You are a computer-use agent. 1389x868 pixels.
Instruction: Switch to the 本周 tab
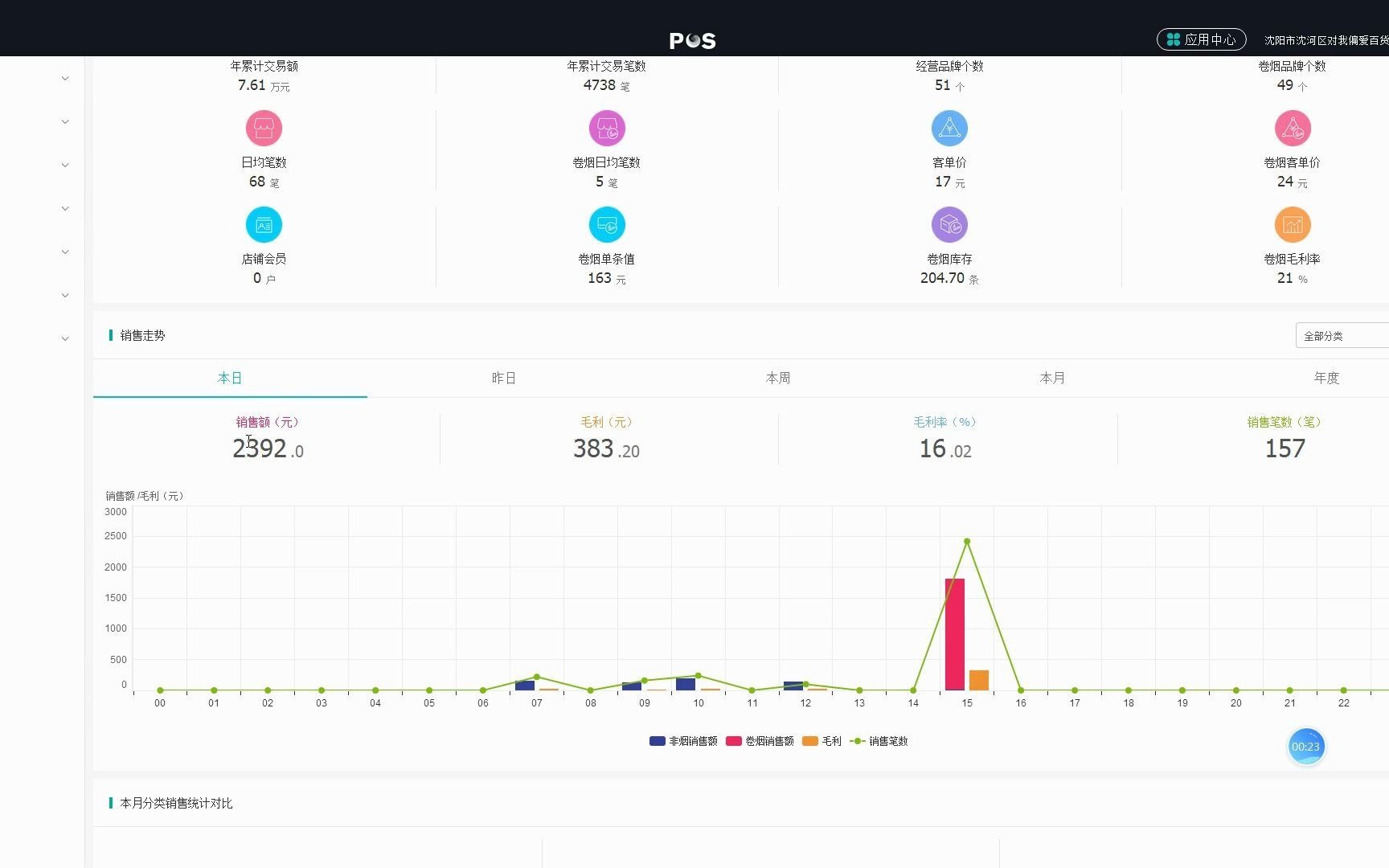pos(778,378)
